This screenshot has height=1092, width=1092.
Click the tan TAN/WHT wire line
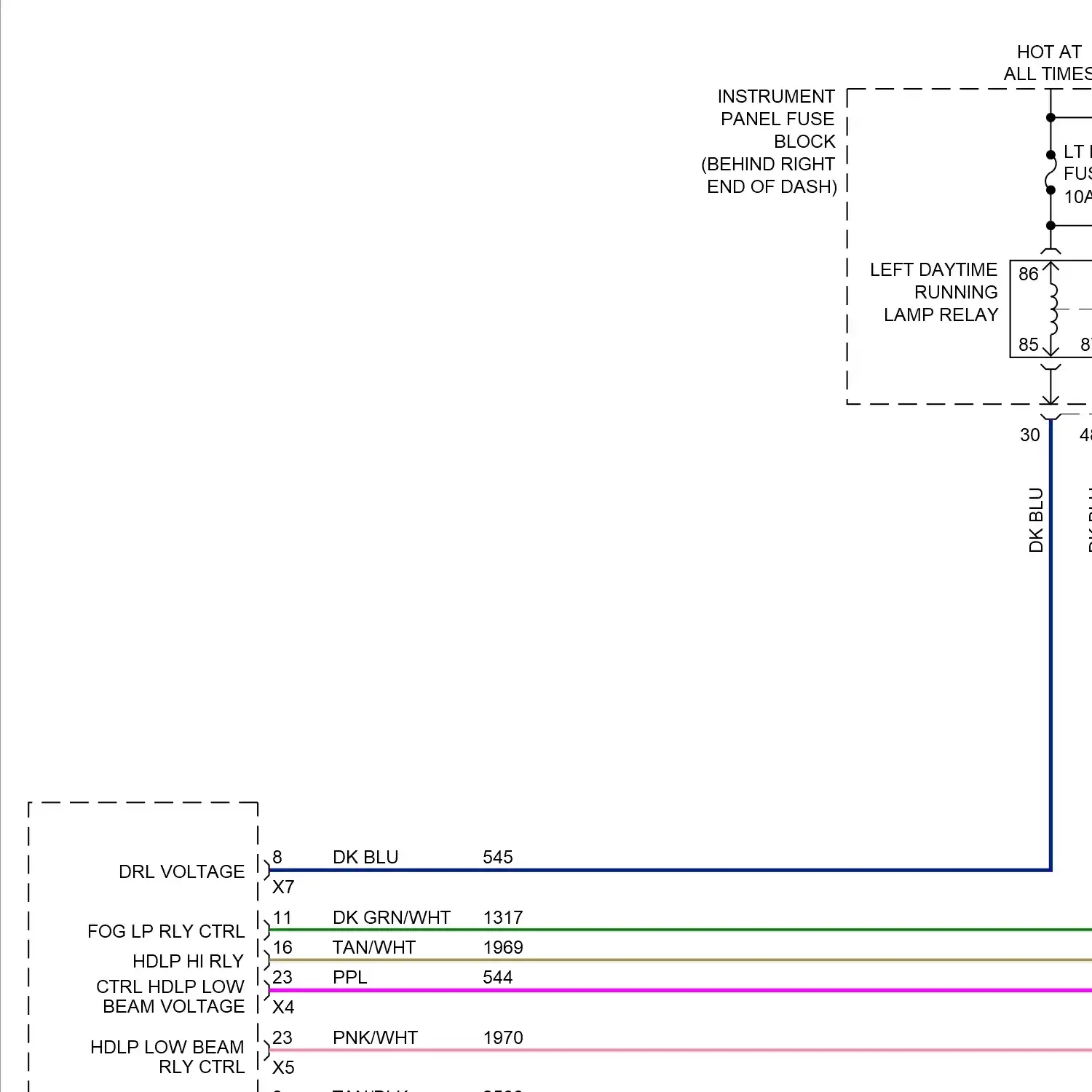681,960
